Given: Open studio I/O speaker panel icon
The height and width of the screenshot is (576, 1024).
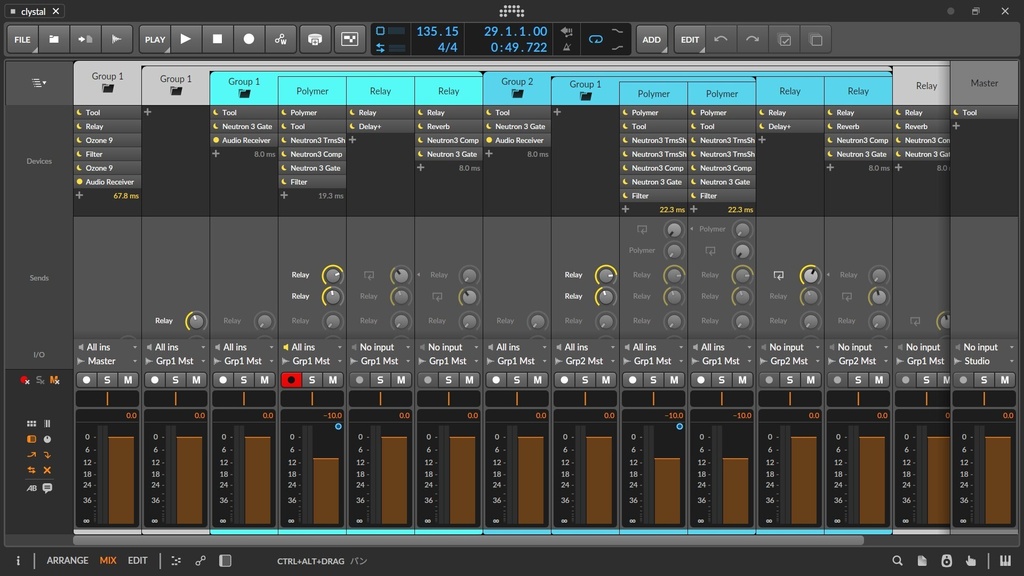Looking at the screenshot, I should click(946, 560).
